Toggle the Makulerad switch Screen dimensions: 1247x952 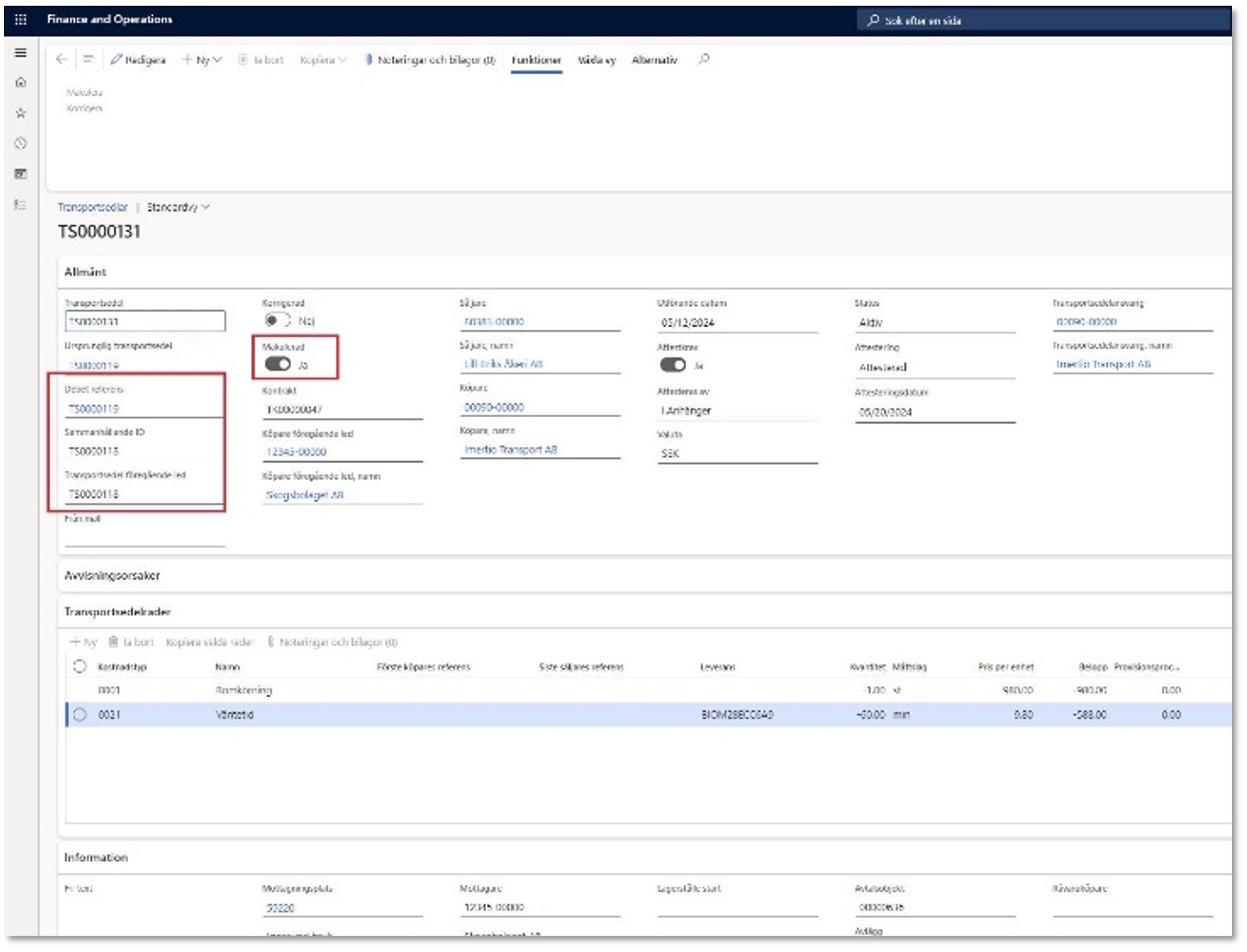pyautogui.click(x=277, y=364)
